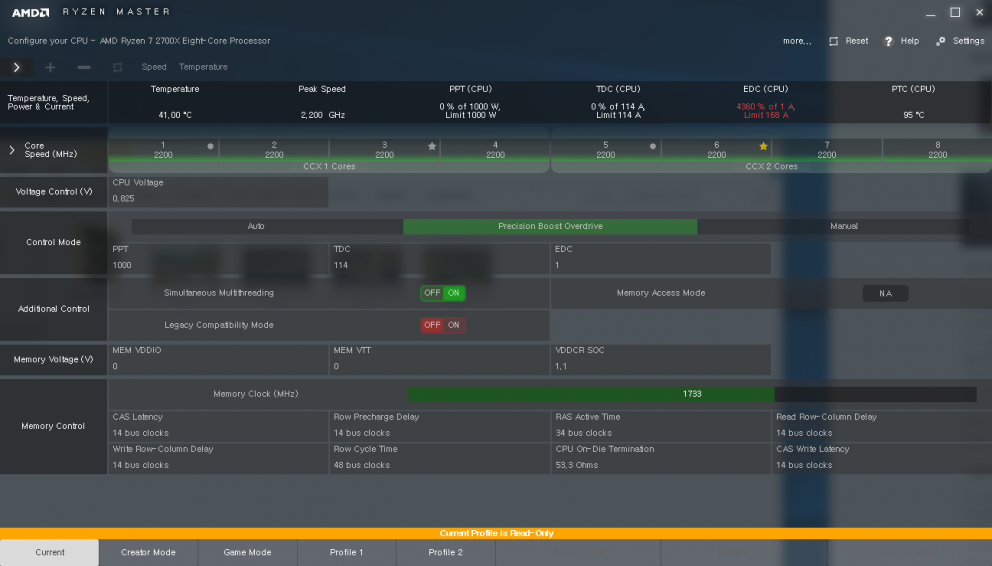Toggle Speed graph option
The height and width of the screenshot is (566, 992).
(x=154, y=67)
